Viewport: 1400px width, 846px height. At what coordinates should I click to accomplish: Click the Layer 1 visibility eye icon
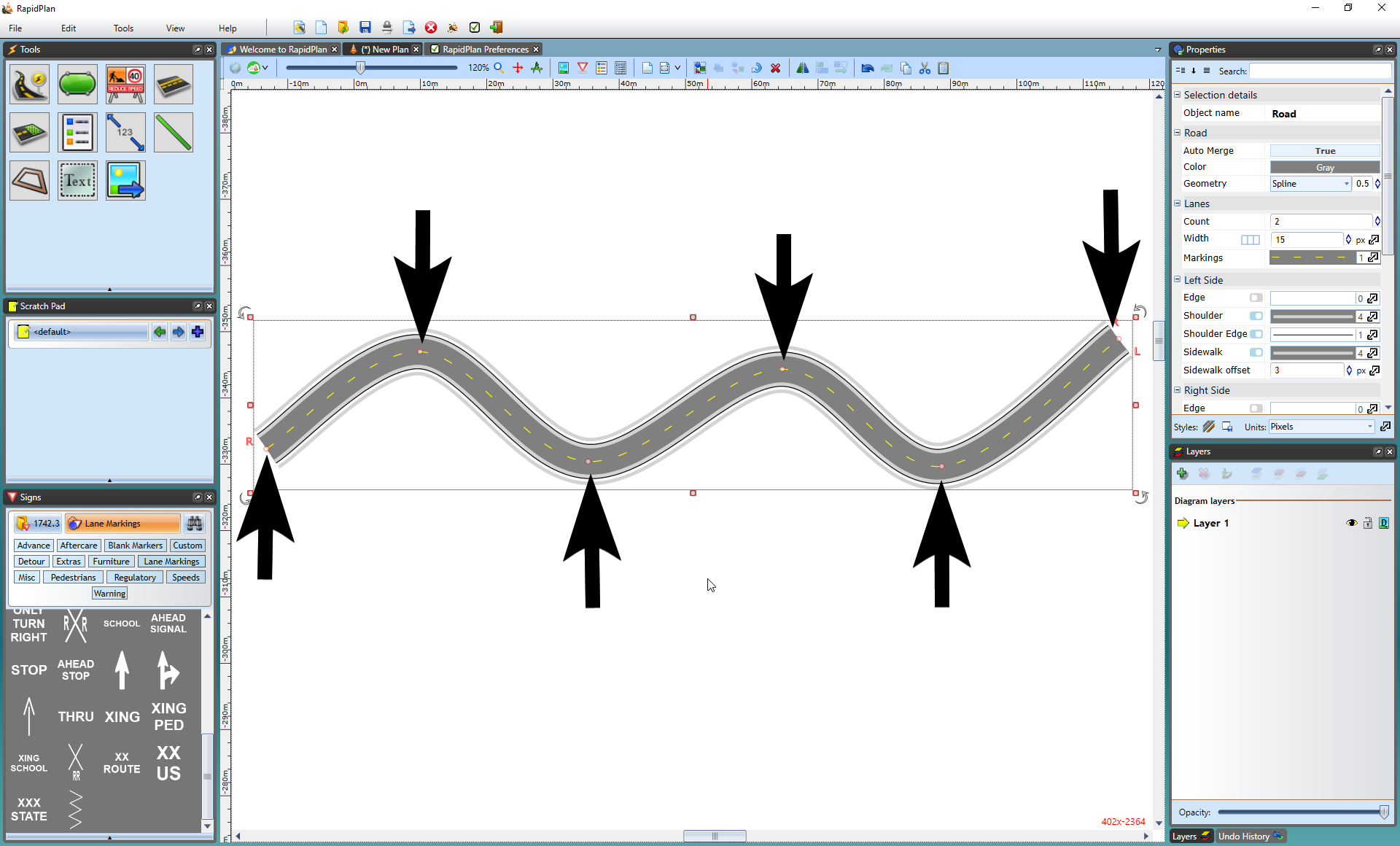tap(1352, 522)
